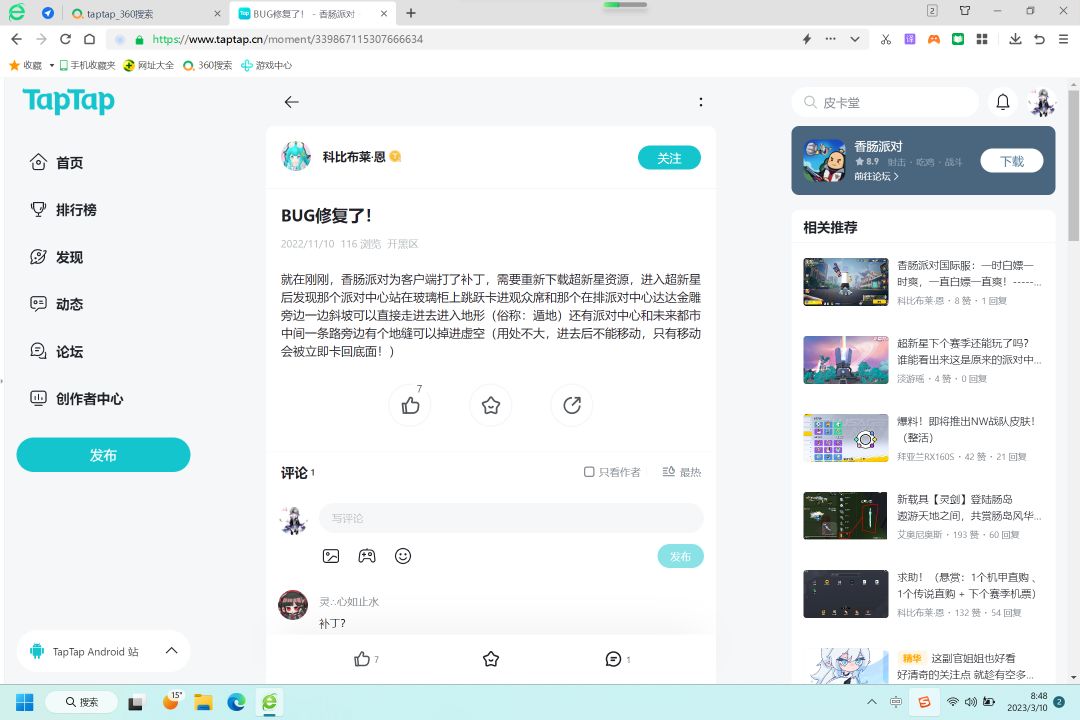Open the 动态 feed section

click(56, 304)
